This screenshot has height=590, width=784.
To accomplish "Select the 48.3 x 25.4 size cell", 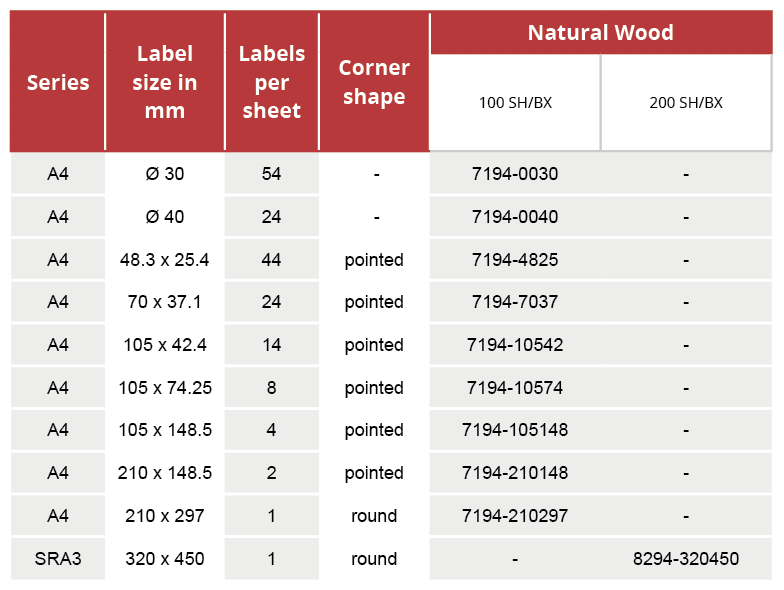I will pos(164,260).
